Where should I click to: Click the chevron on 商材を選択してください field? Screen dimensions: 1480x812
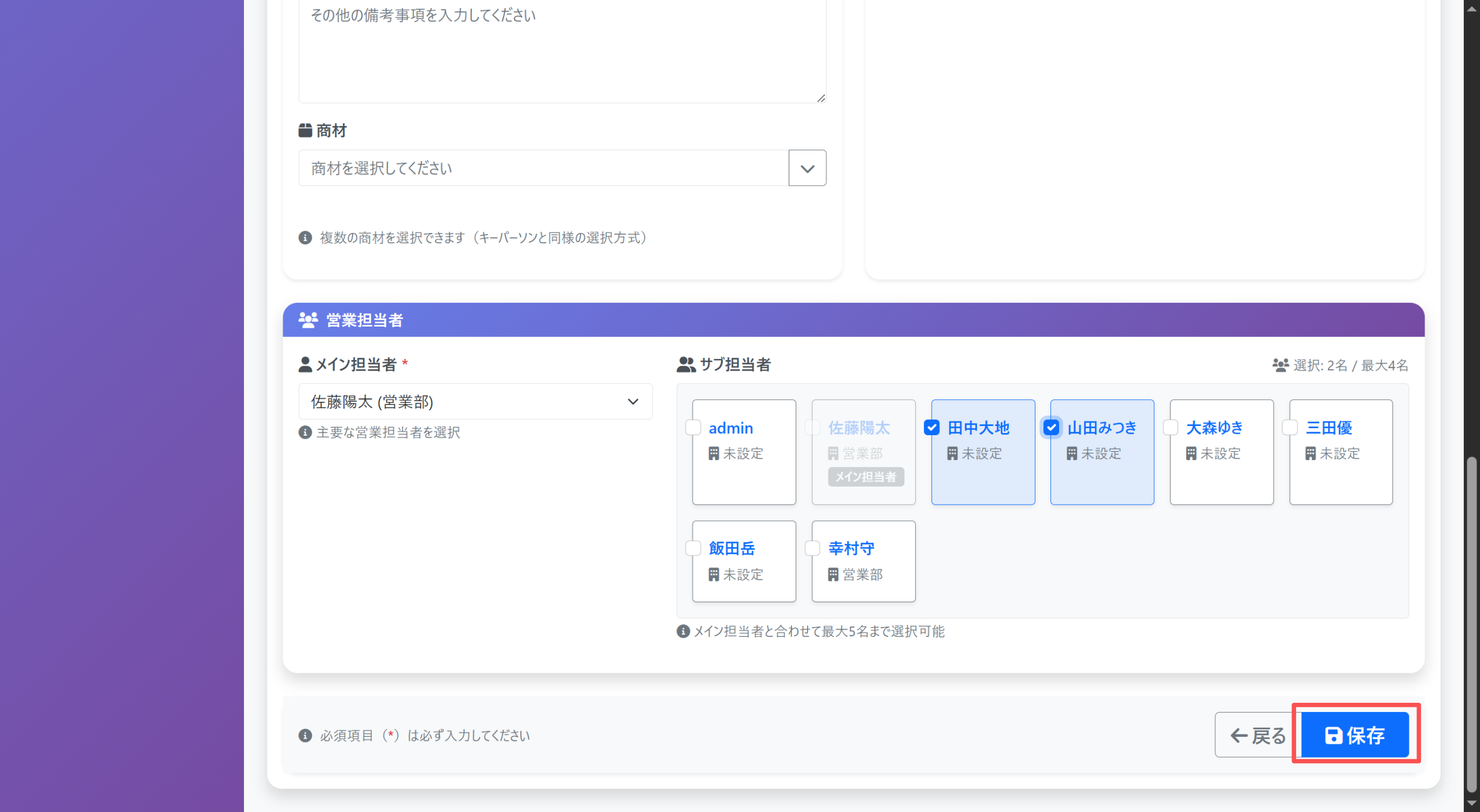coord(807,168)
